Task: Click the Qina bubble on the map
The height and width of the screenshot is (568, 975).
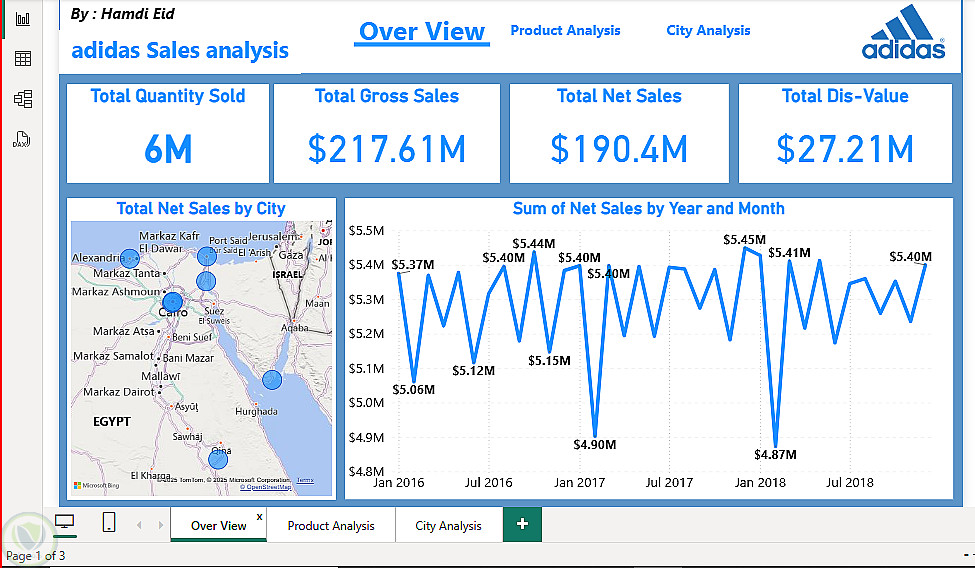Action: tap(218, 460)
